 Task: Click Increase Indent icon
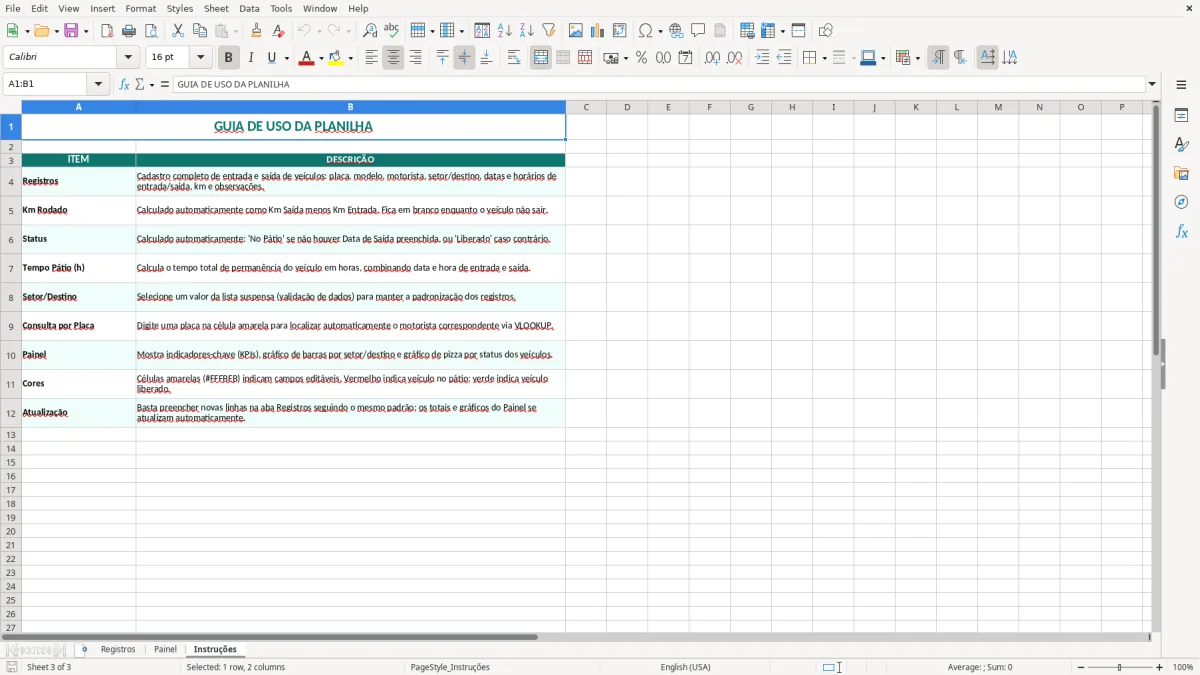762,58
